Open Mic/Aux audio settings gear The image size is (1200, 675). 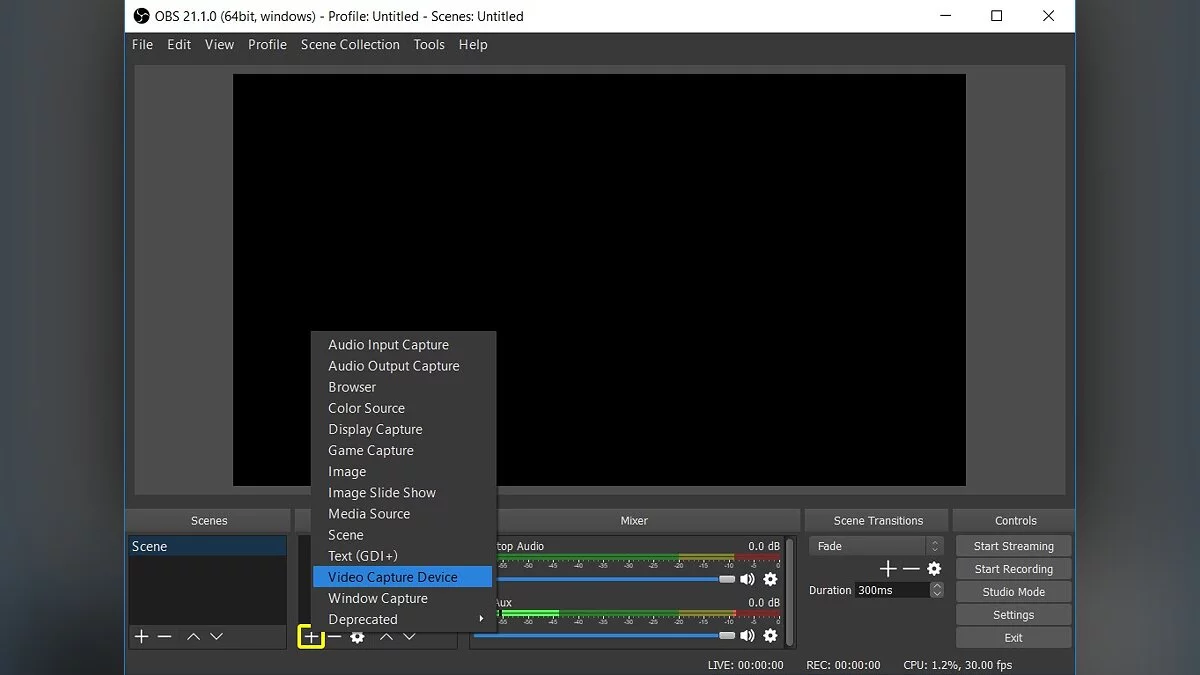pyautogui.click(x=770, y=635)
